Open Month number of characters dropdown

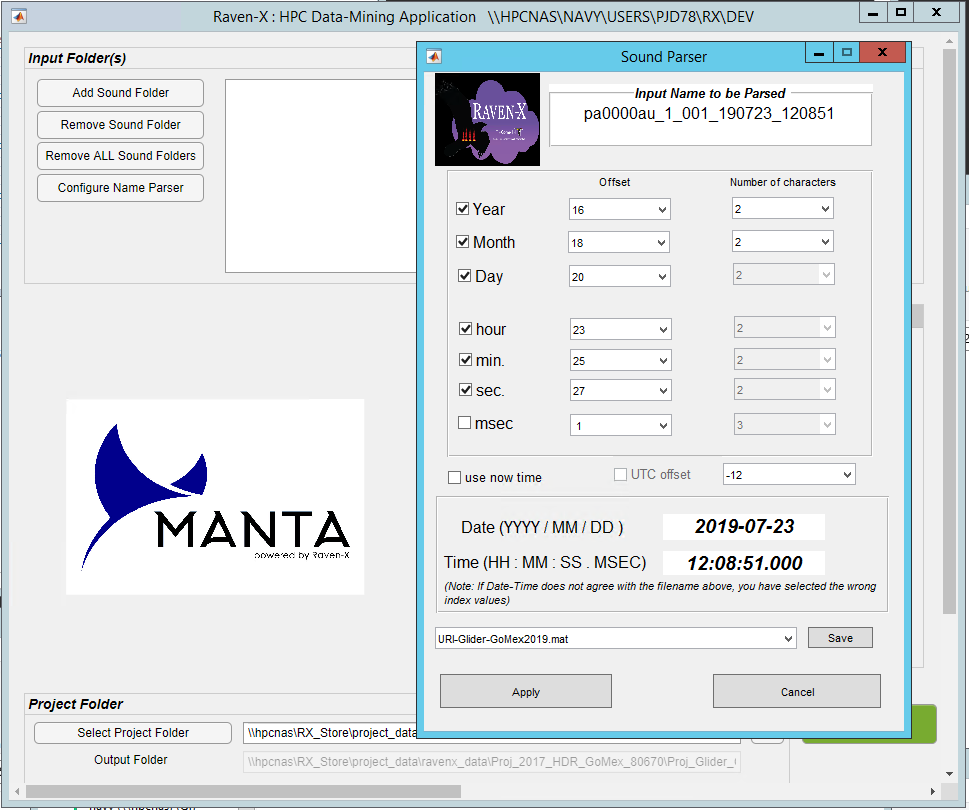point(782,242)
